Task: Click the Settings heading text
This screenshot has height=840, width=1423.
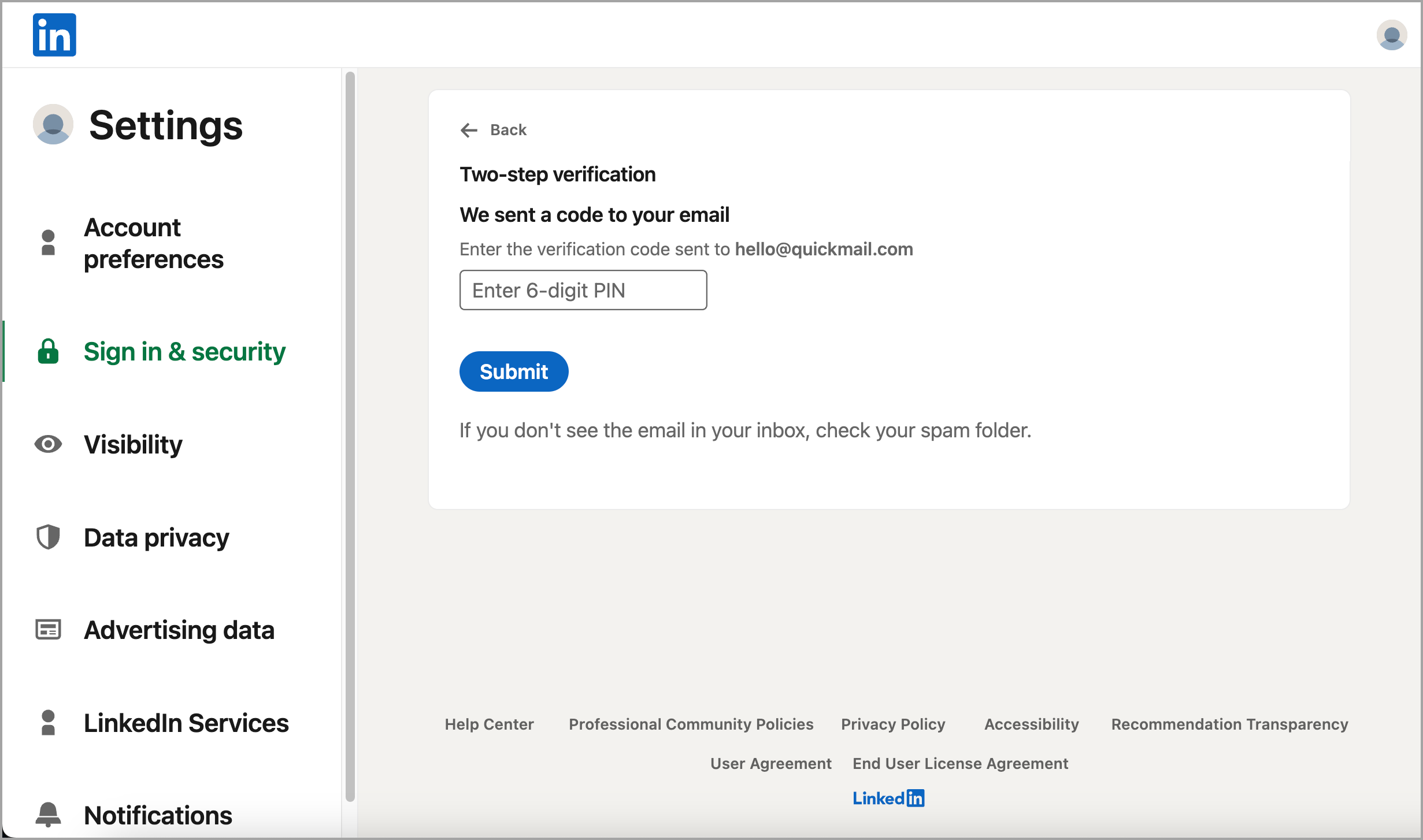Action: coord(166,125)
